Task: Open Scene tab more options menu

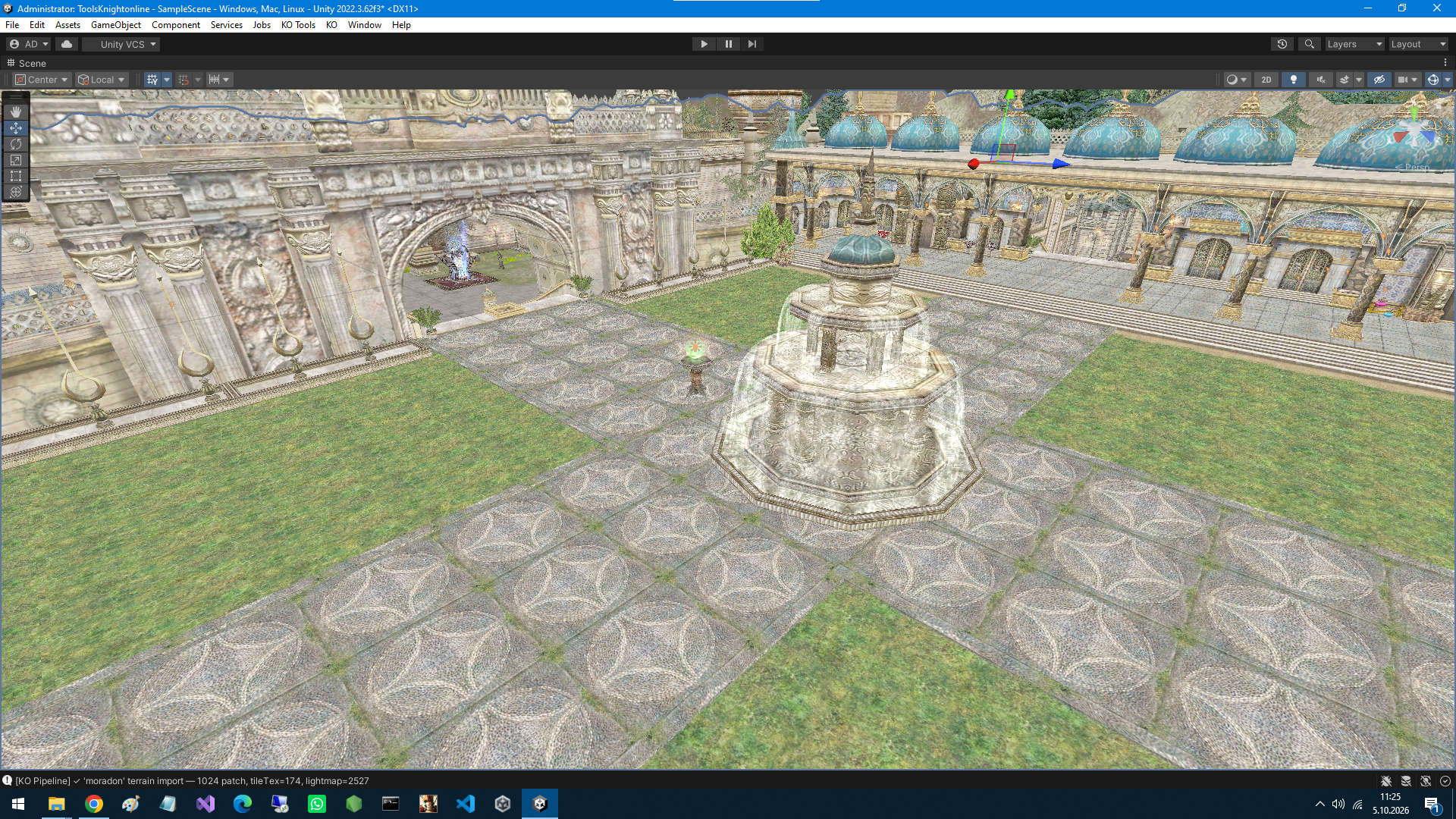Action: click(1445, 63)
